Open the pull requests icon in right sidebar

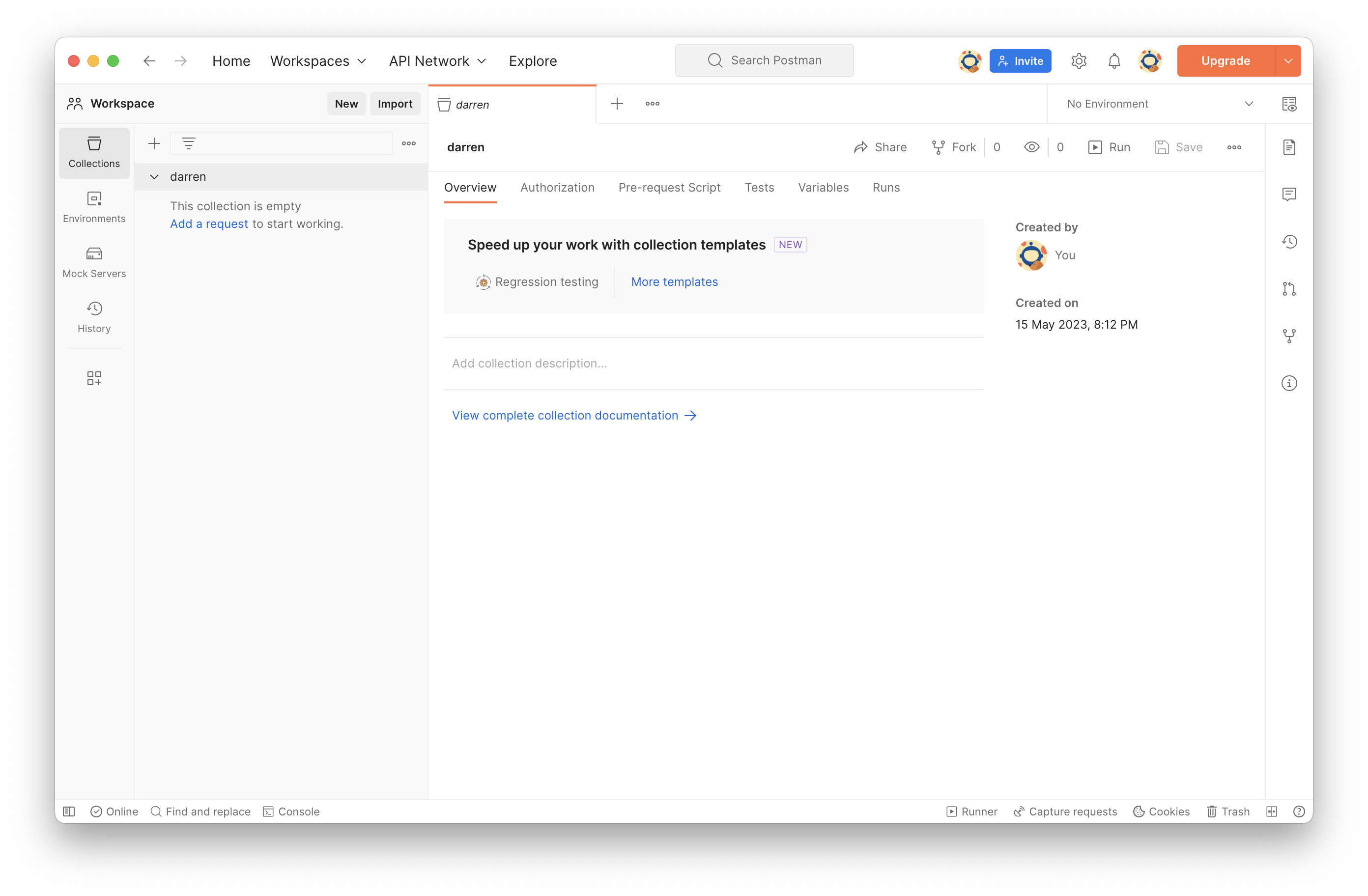pyautogui.click(x=1289, y=289)
